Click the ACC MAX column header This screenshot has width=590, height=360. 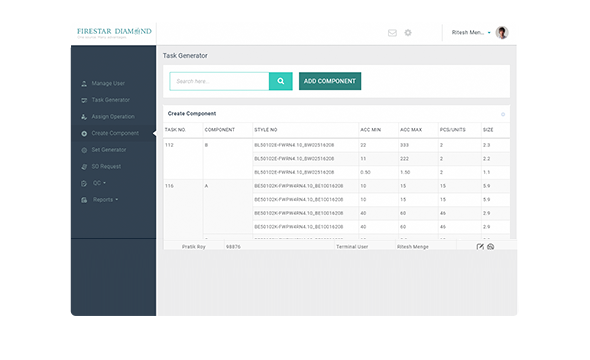point(411,130)
